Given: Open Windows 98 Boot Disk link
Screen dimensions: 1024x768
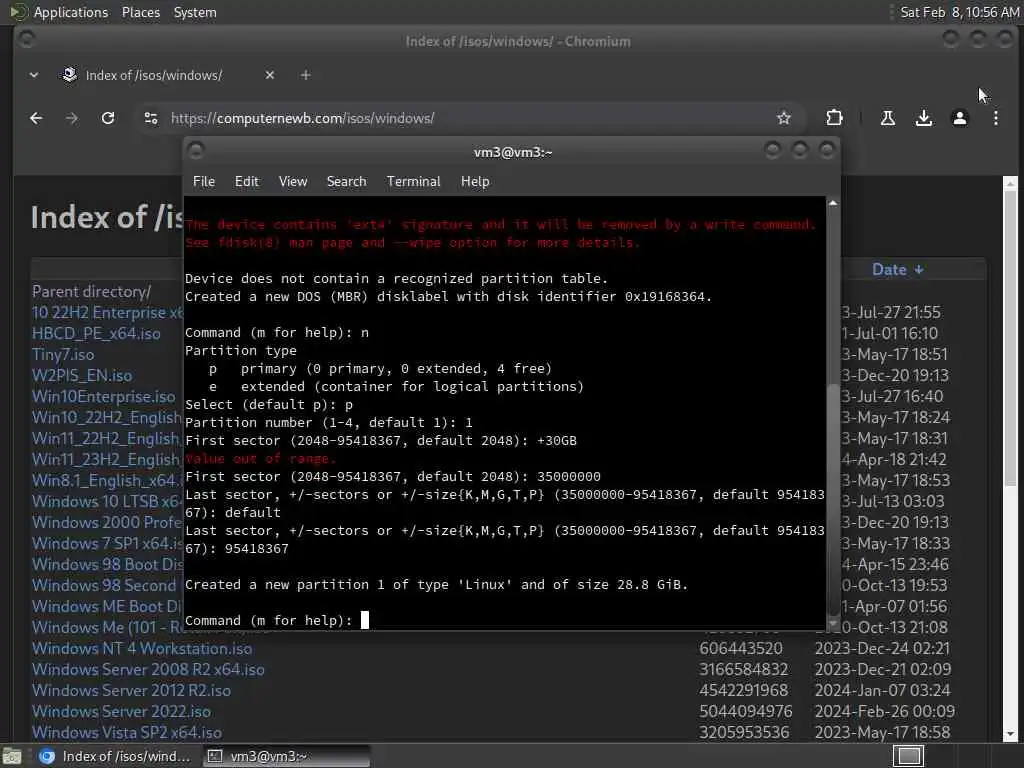Looking at the screenshot, I should click(107, 564).
